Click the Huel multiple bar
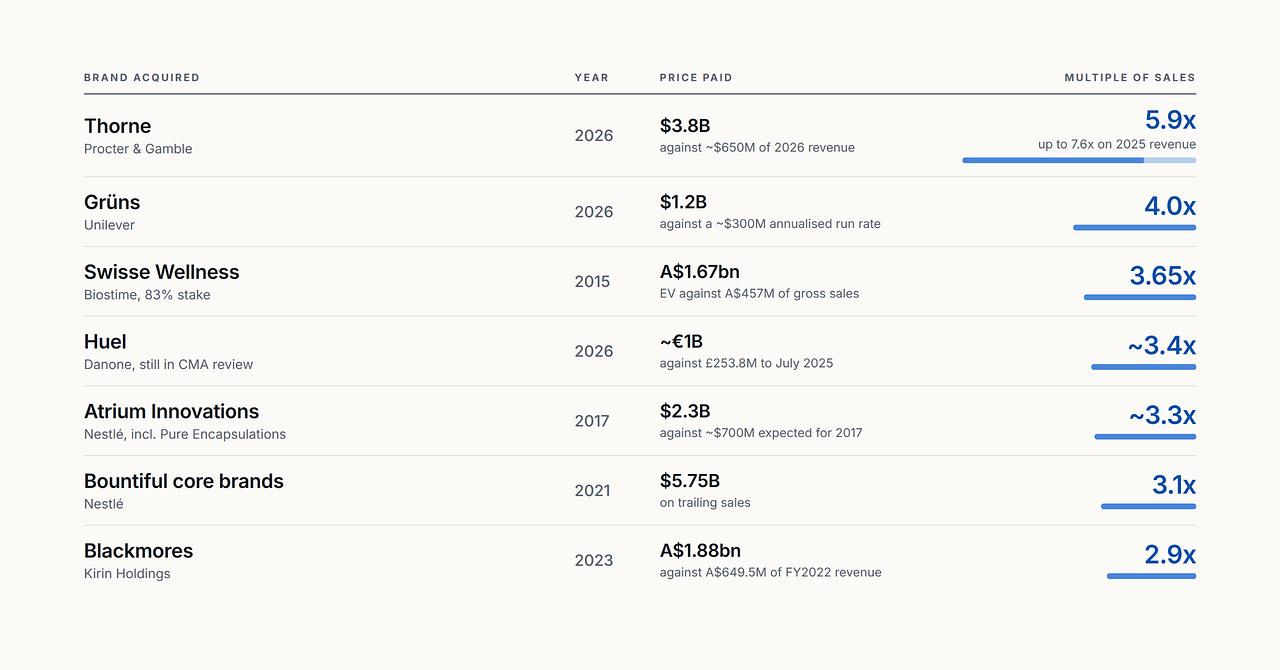Screen dimensions: 1280x670 [x=1144, y=367]
